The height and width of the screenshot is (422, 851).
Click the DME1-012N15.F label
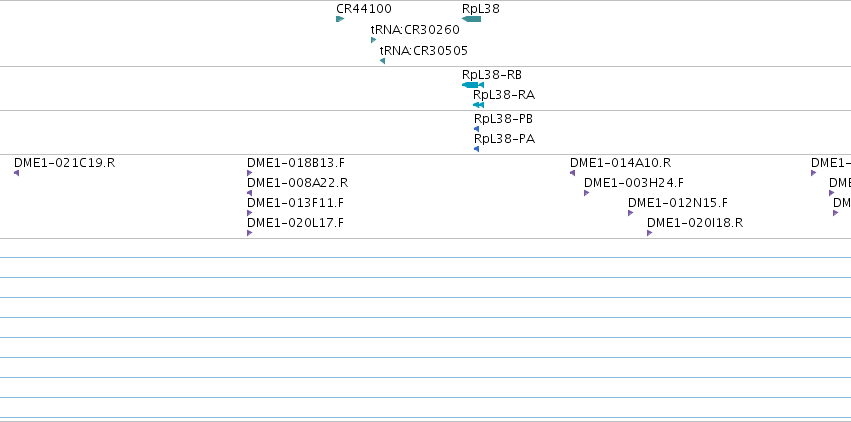point(678,203)
